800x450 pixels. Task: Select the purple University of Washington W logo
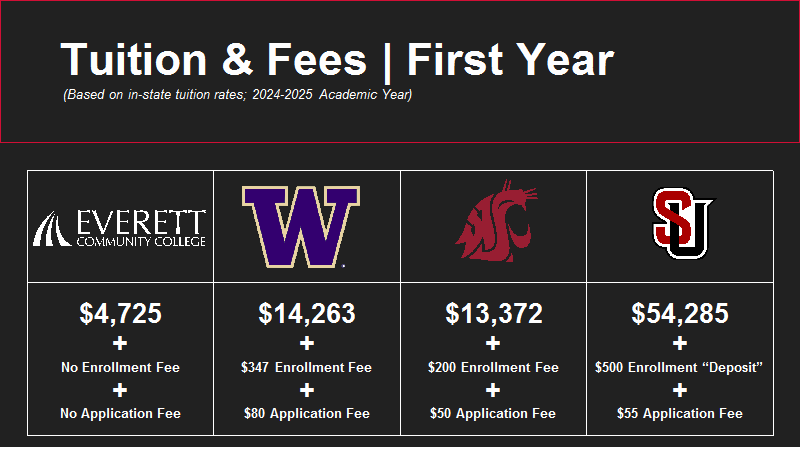tap(301, 227)
